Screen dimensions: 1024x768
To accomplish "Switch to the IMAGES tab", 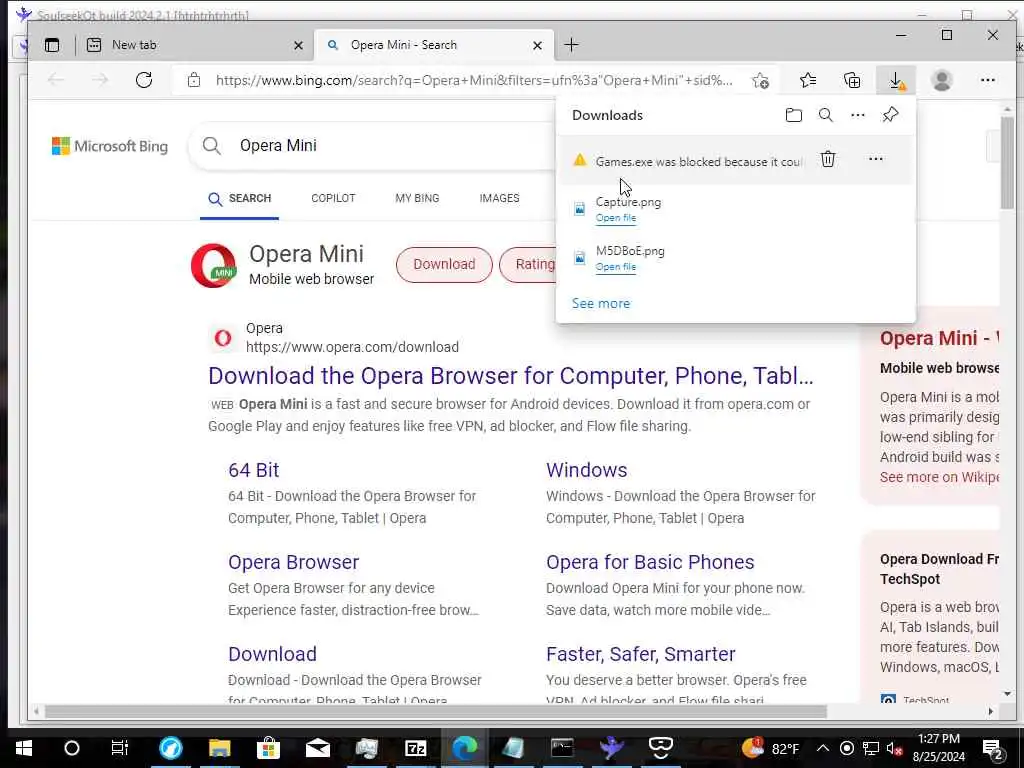I will 500,198.
